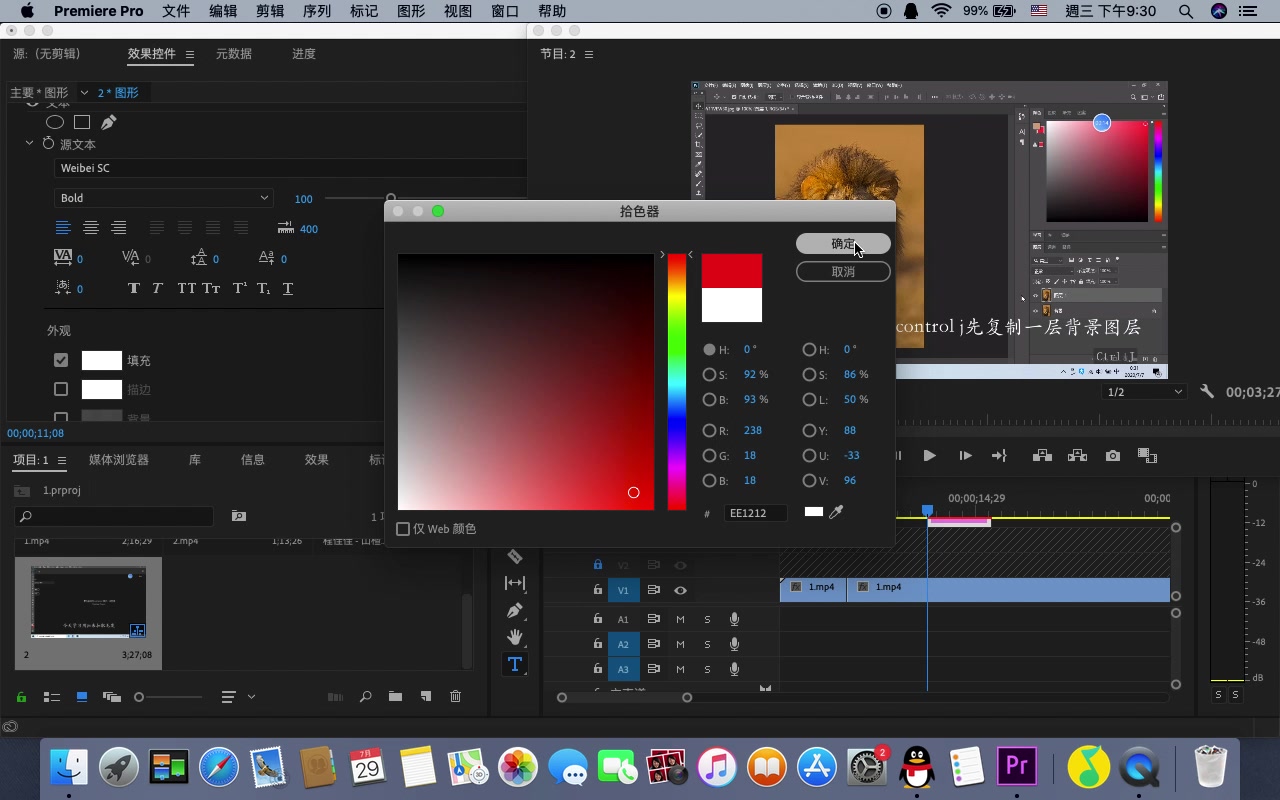Click the trash icon in Project panel

455,697
